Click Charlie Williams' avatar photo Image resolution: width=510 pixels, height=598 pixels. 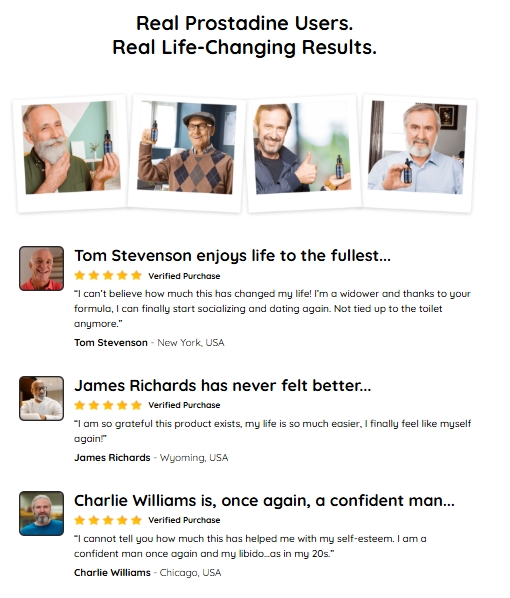(x=42, y=513)
